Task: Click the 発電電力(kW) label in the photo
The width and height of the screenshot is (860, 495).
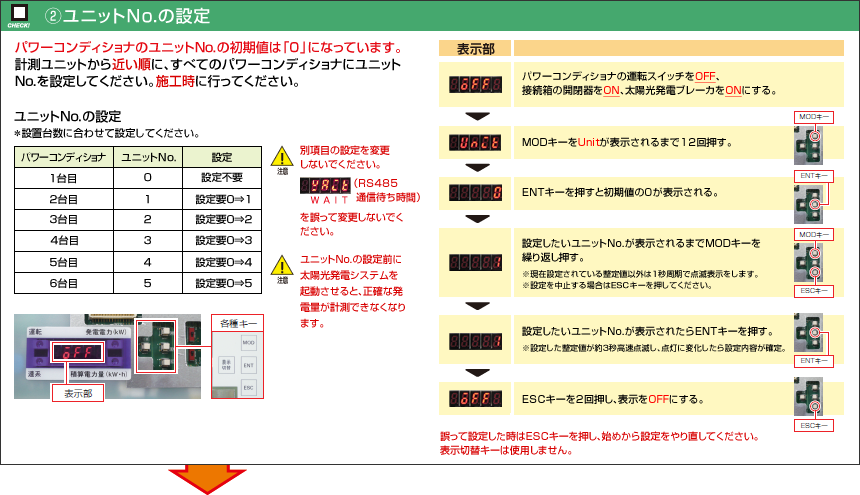Action: point(106,332)
